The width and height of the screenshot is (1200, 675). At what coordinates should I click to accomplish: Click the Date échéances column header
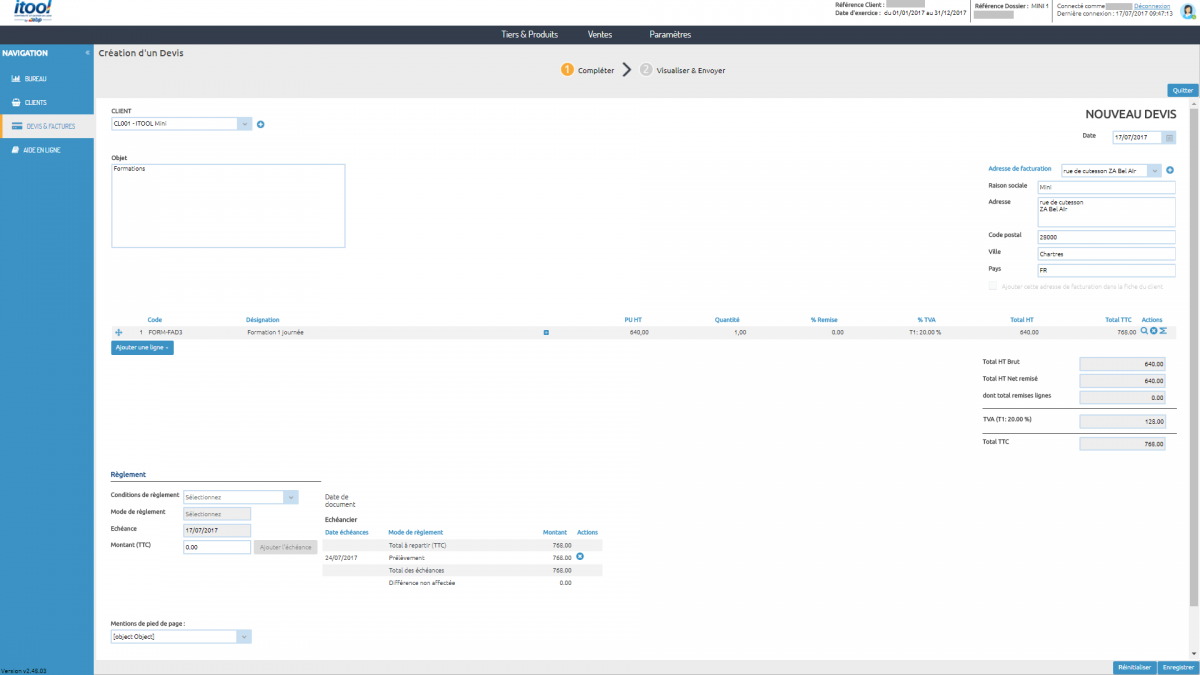pos(347,532)
